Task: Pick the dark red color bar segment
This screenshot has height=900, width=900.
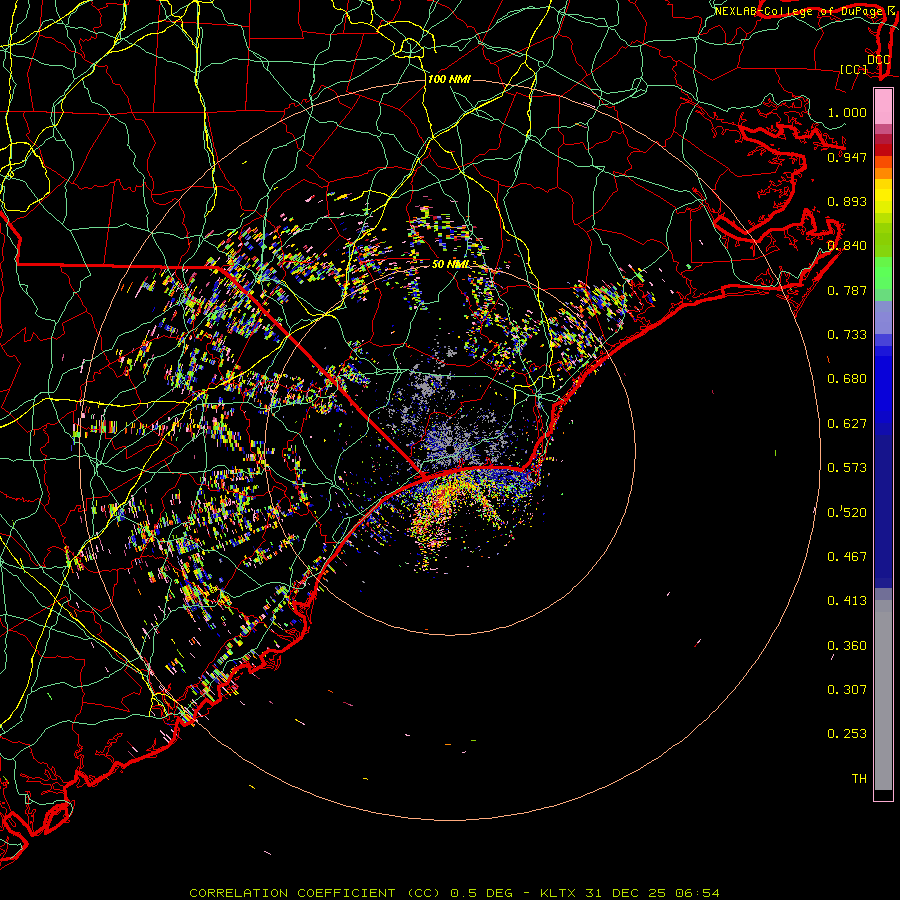Action: click(883, 150)
